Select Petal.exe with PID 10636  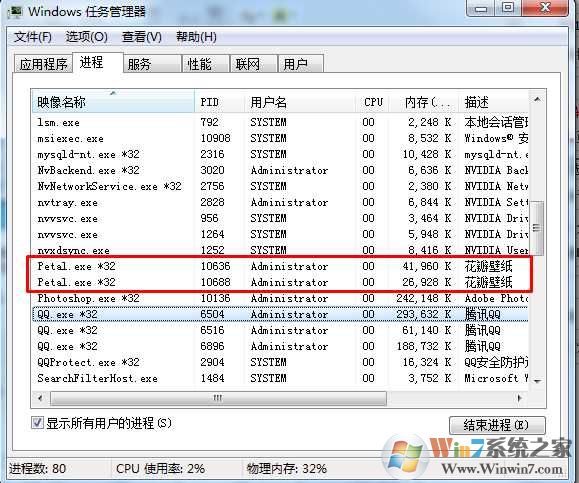(280, 266)
